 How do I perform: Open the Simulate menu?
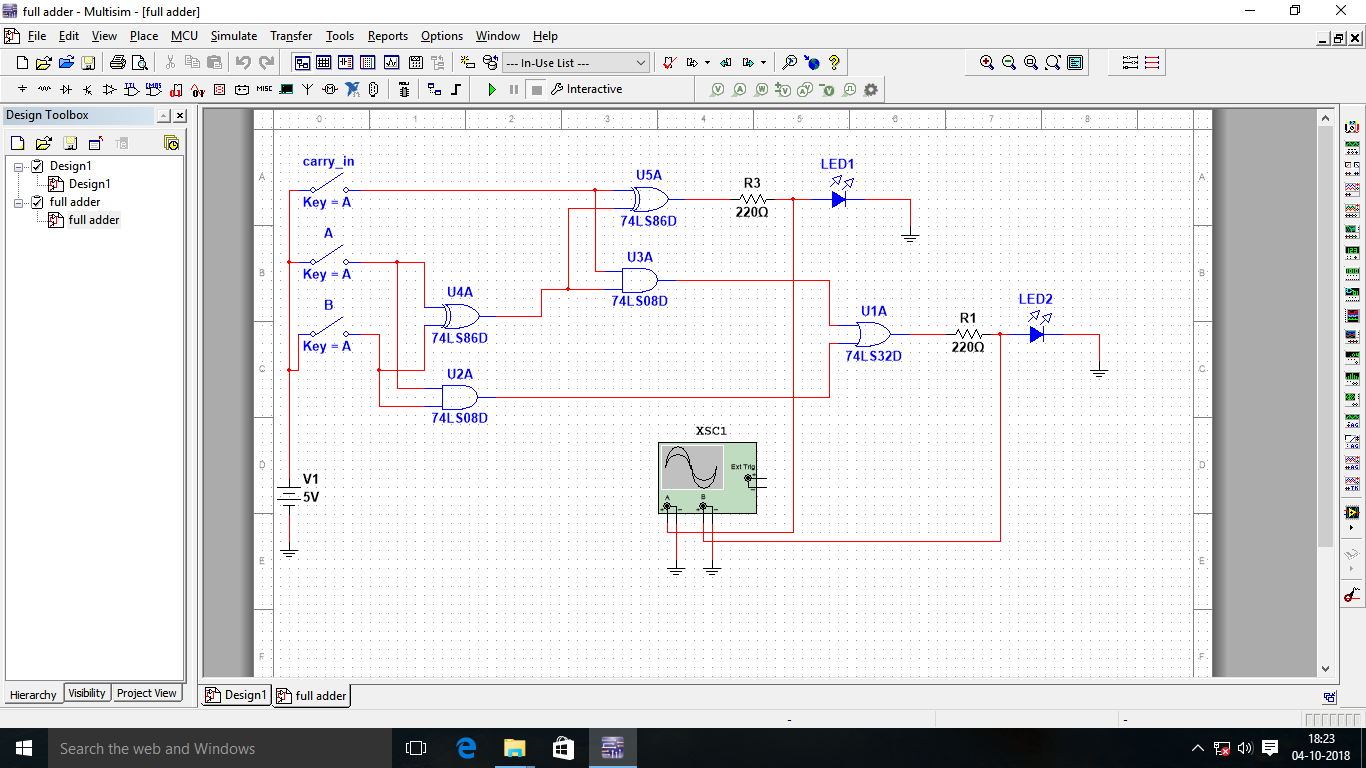(x=233, y=36)
